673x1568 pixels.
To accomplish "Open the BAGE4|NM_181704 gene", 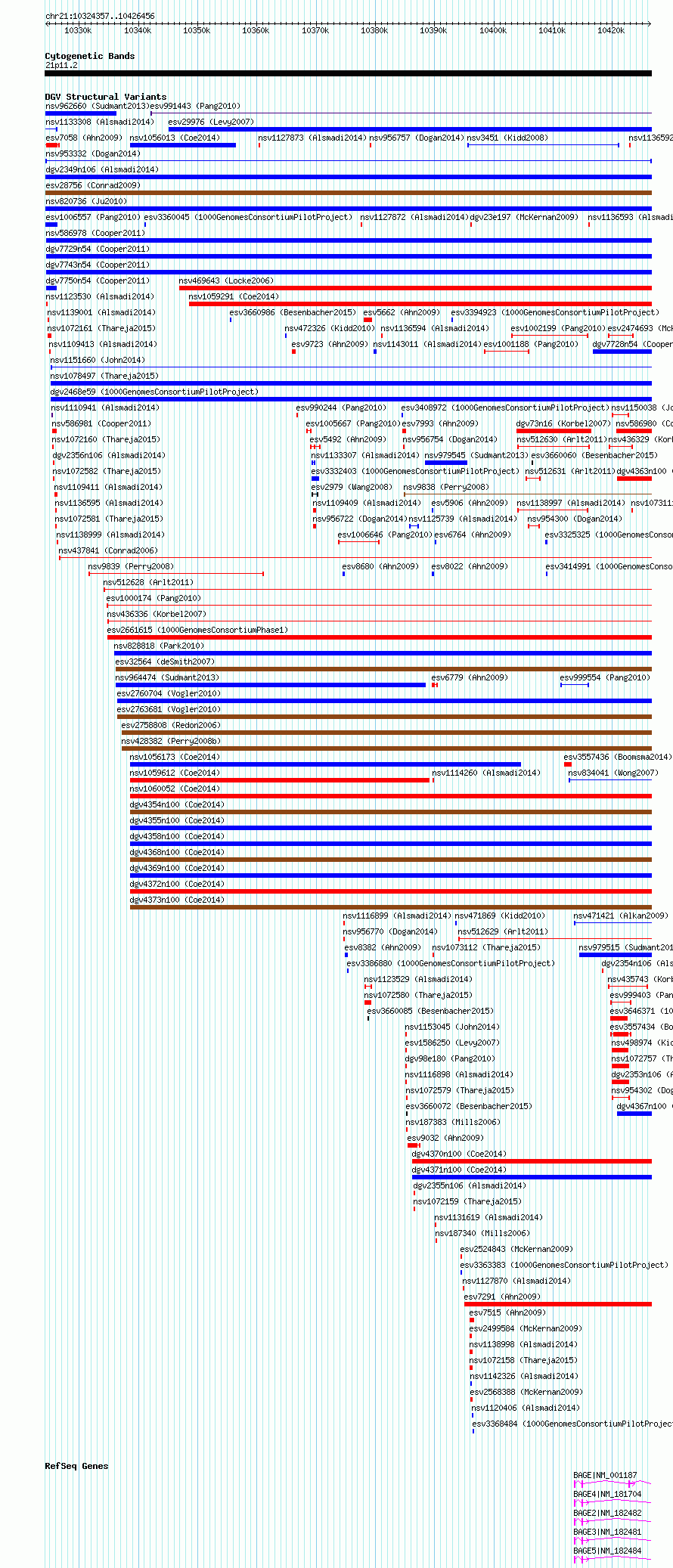I will click(607, 1495).
